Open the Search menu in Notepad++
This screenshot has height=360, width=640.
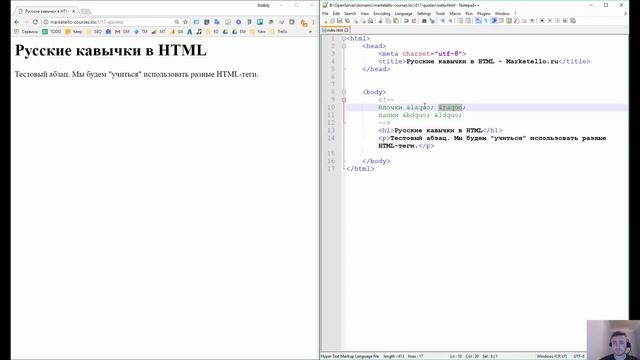pyautogui.click(x=350, y=13)
